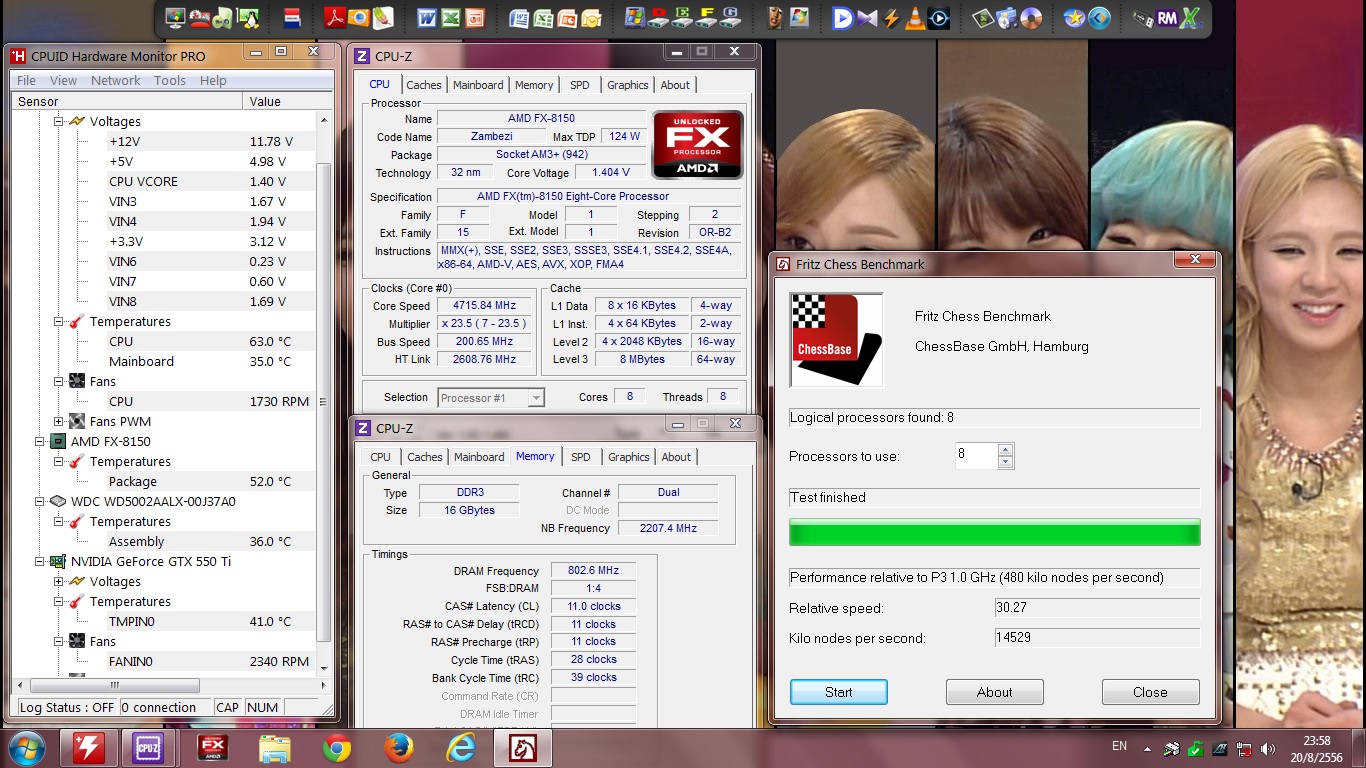
Task: Open SPD tab in the CPU-Z memory timings window
Action: (x=581, y=457)
